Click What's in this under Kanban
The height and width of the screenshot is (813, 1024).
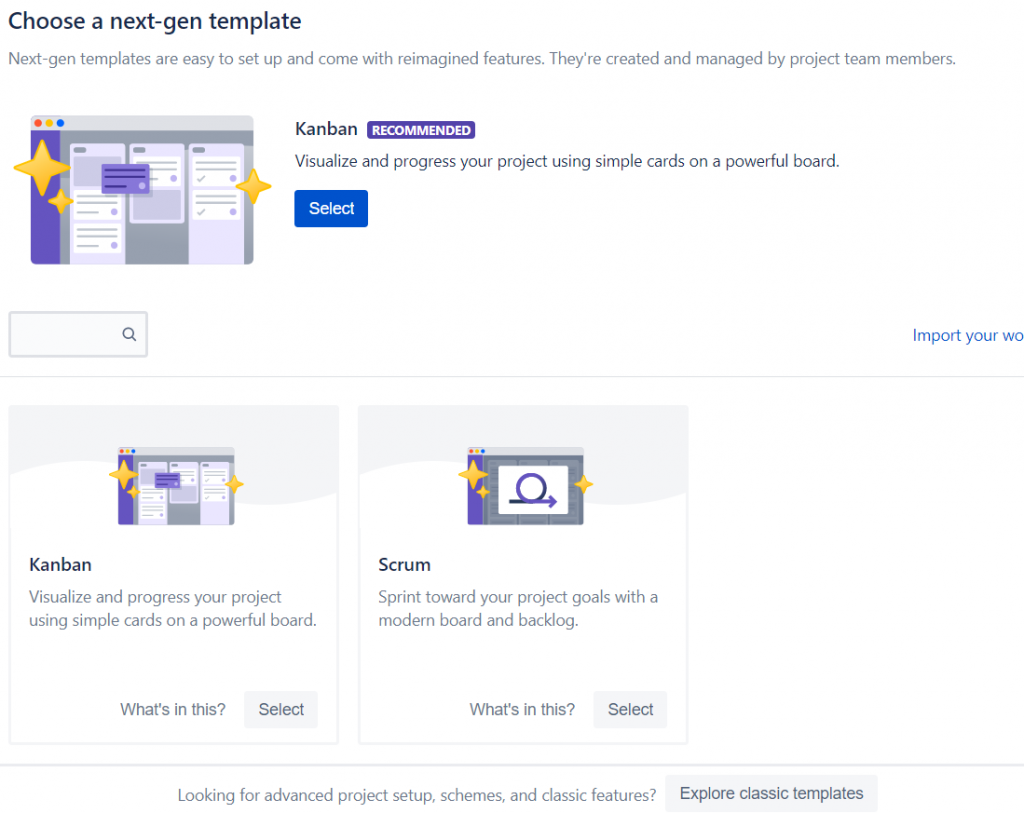pos(172,709)
